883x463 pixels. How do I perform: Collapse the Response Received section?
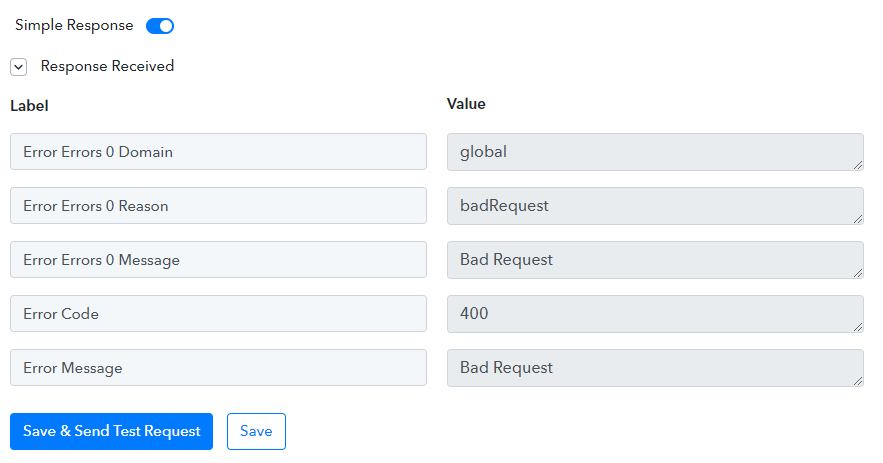[x=19, y=67]
